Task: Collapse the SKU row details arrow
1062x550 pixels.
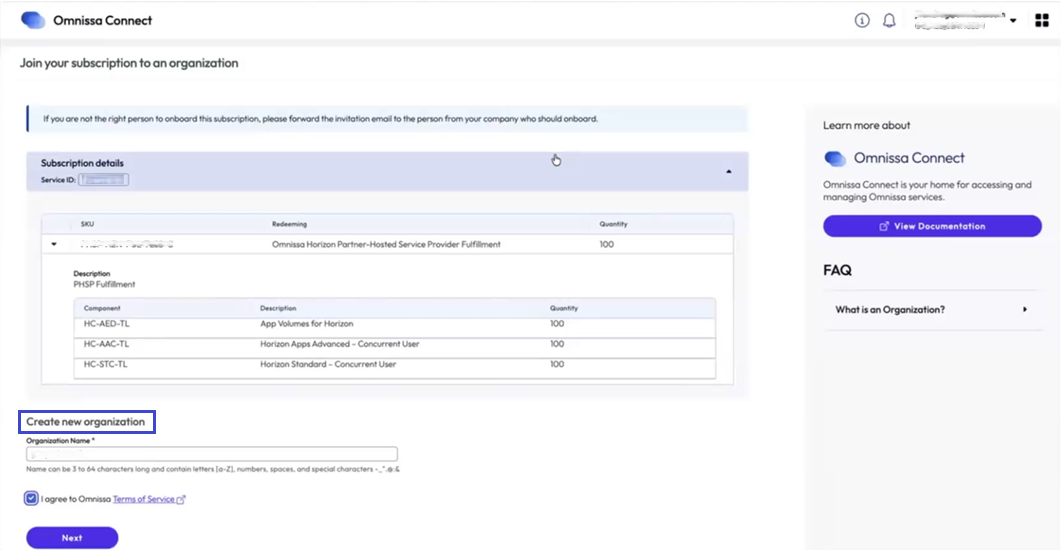Action: 54,245
